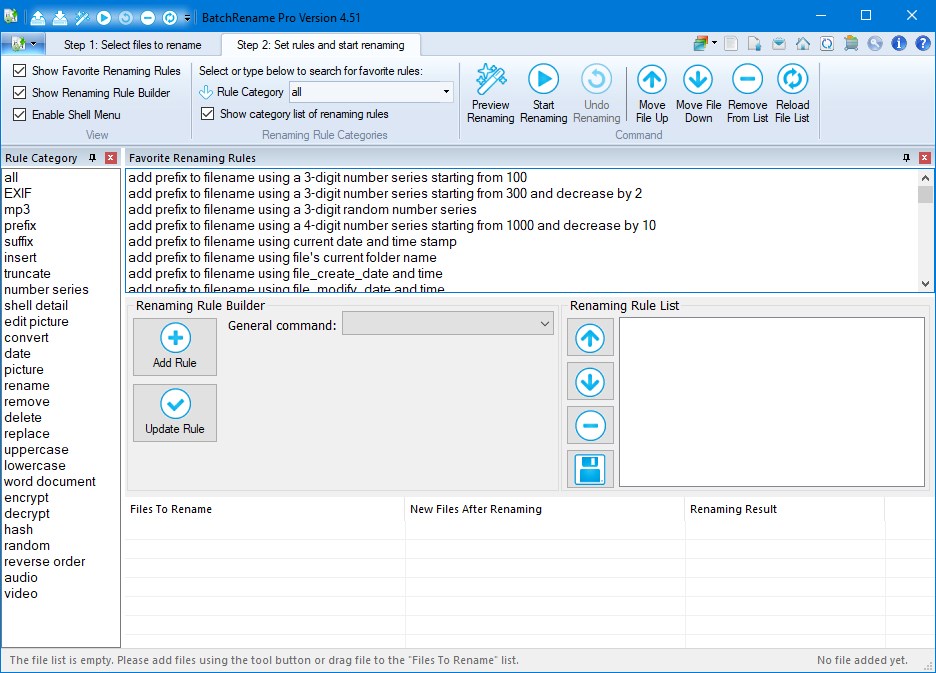Switch to Step 1: Select files tab
This screenshot has width=936, height=673.
(x=132, y=45)
